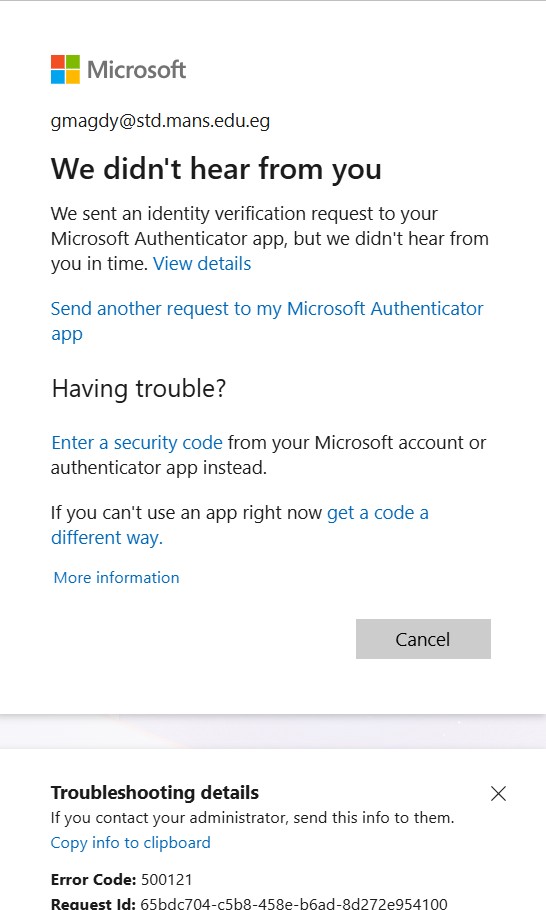Click the identity verification request paragraph
Screen dimensions: 546x910
270,239
